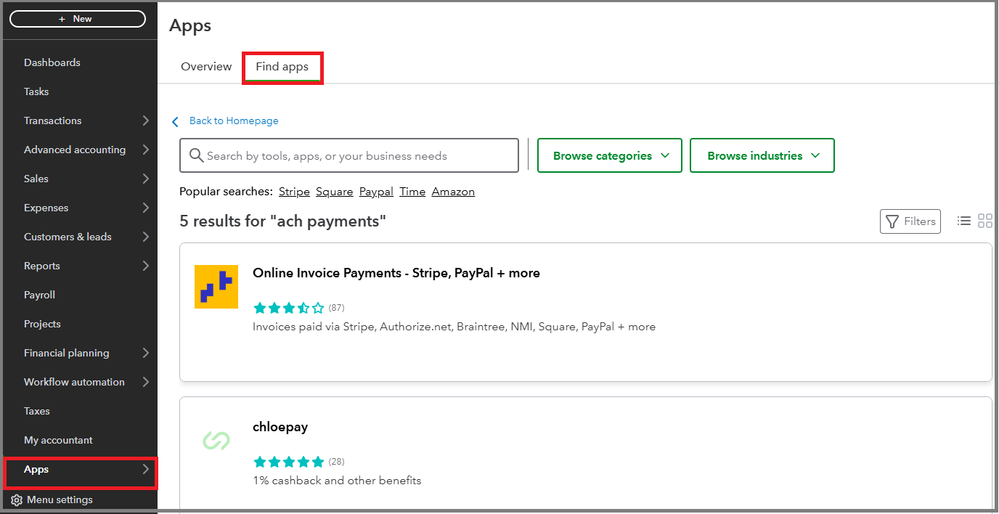Viewport: 999px width, 514px height.
Task: Click the chloepay app logo icon
Action: click(x=216, y=440)
